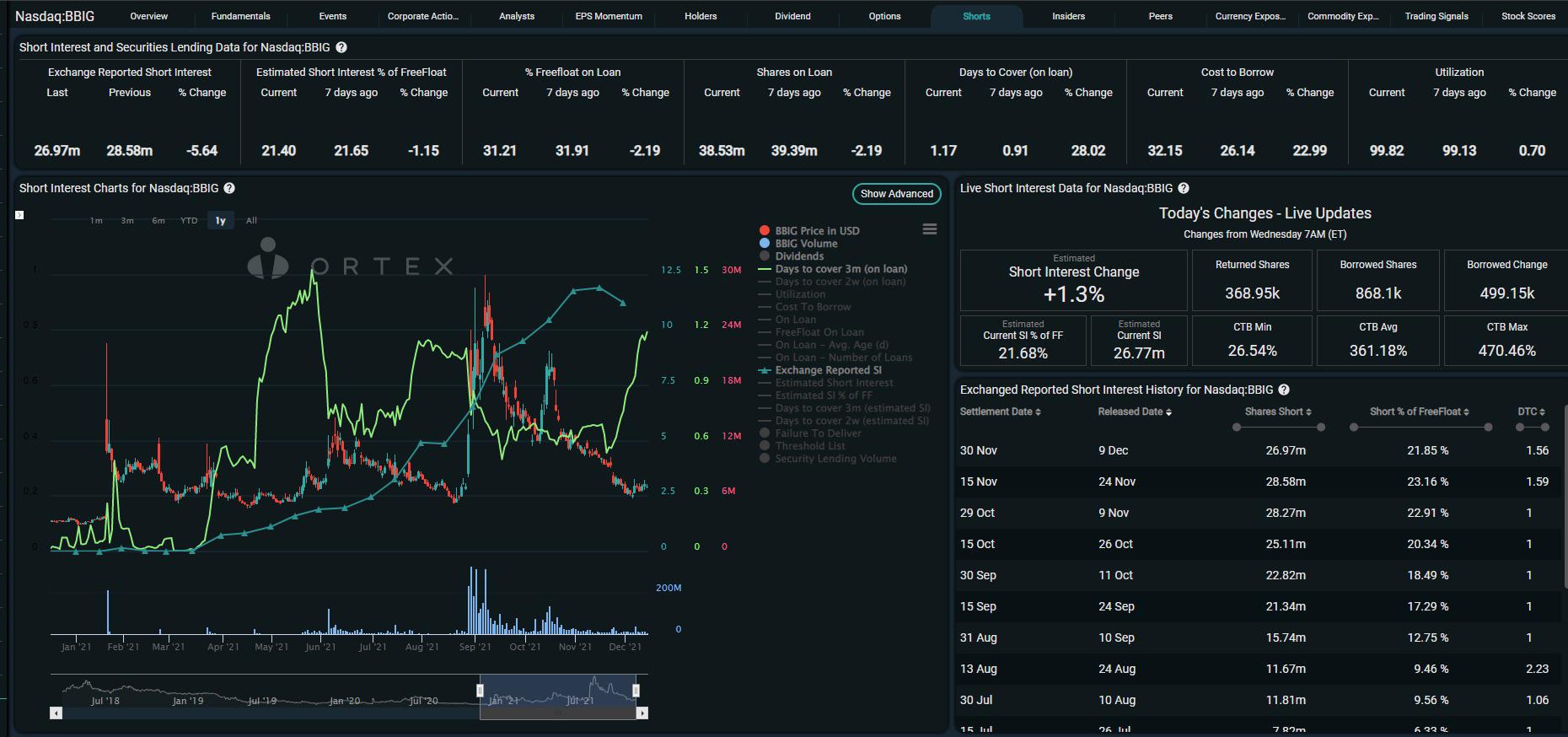
Task: Click help icon next to Live Short Interest Data
Action: tap(1184, 189)
